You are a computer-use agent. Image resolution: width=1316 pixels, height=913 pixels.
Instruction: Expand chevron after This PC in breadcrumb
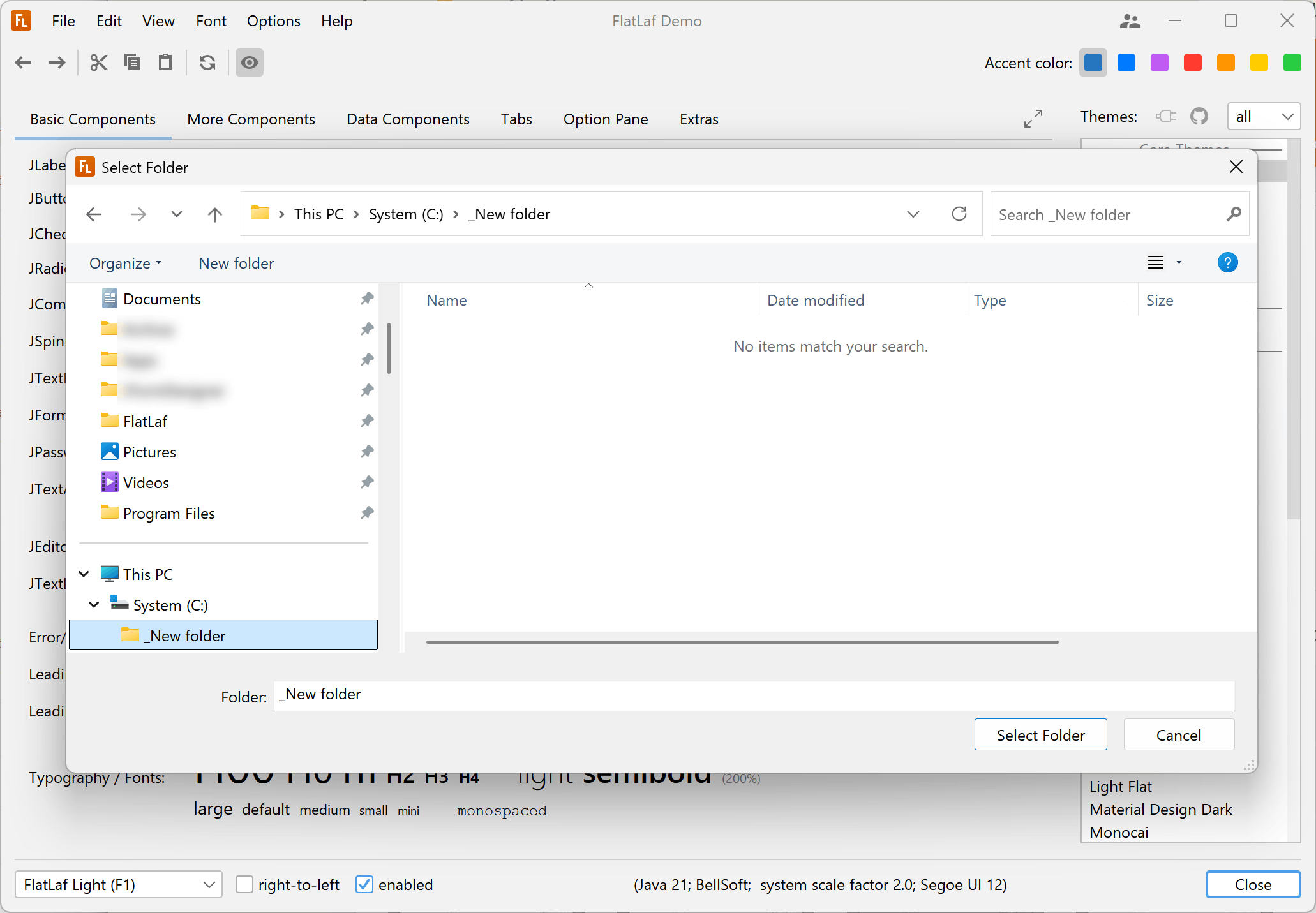(x=356, y=214)
